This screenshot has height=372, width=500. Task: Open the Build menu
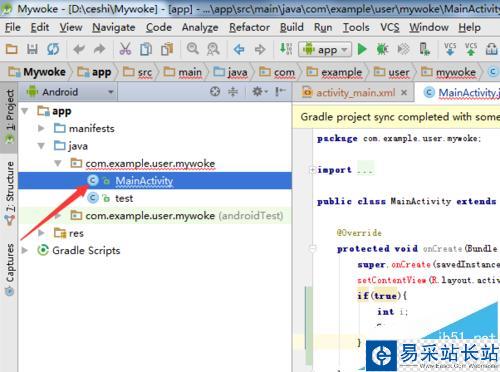pos(292,27)
